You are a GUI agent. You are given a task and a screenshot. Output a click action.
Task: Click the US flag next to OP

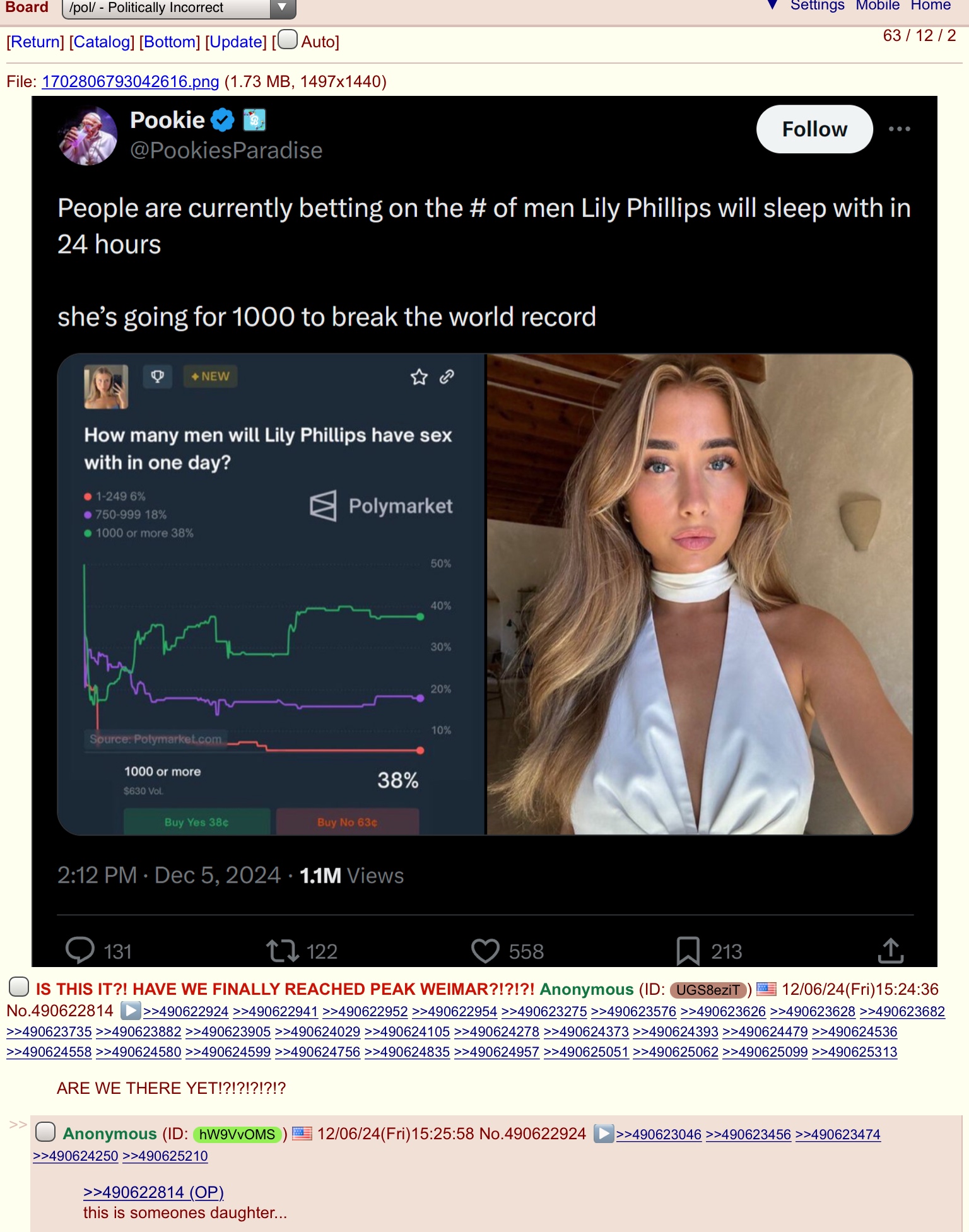click(766, 989)
